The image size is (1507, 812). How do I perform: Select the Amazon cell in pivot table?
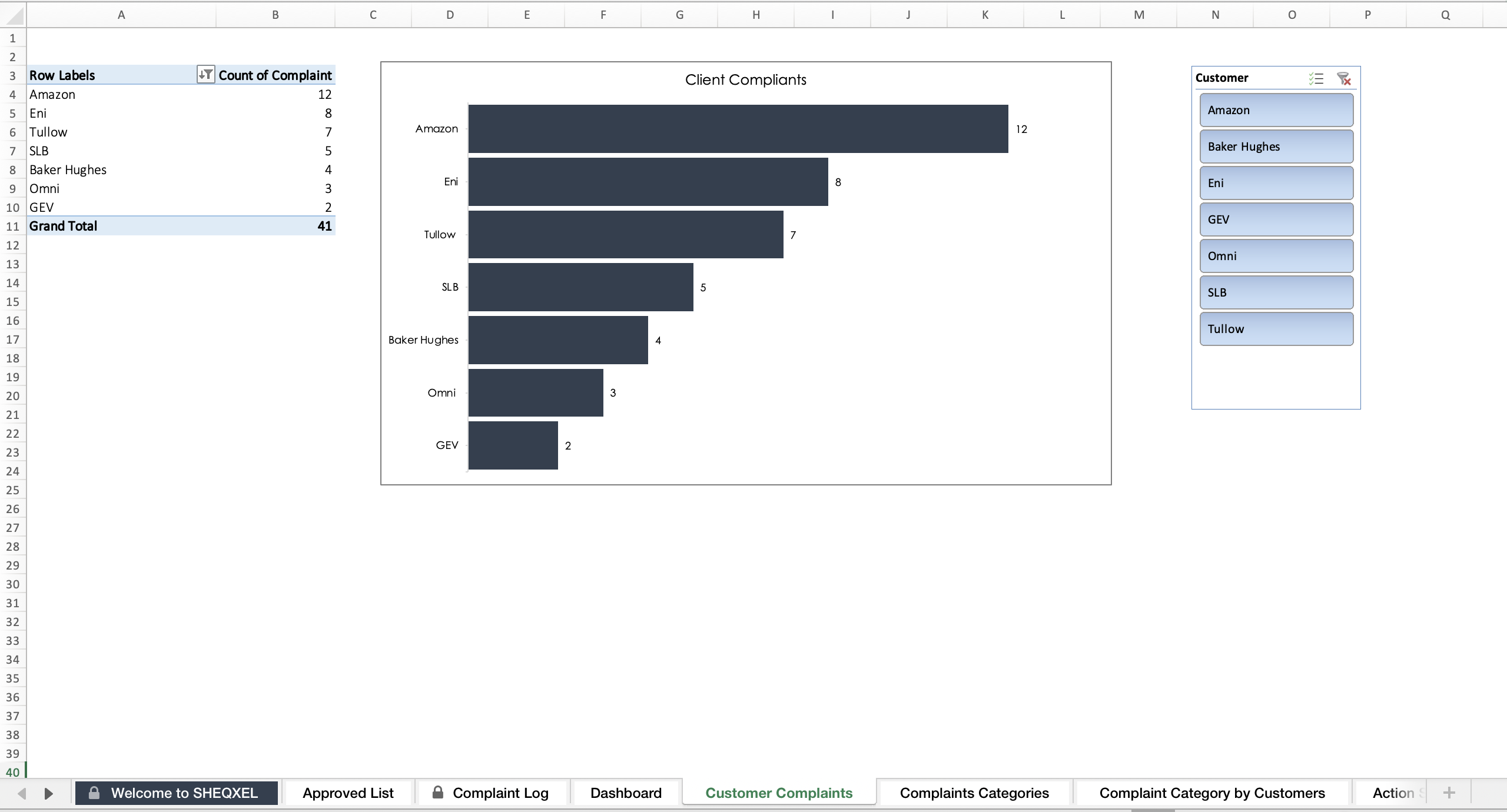(x=121, y=94)
